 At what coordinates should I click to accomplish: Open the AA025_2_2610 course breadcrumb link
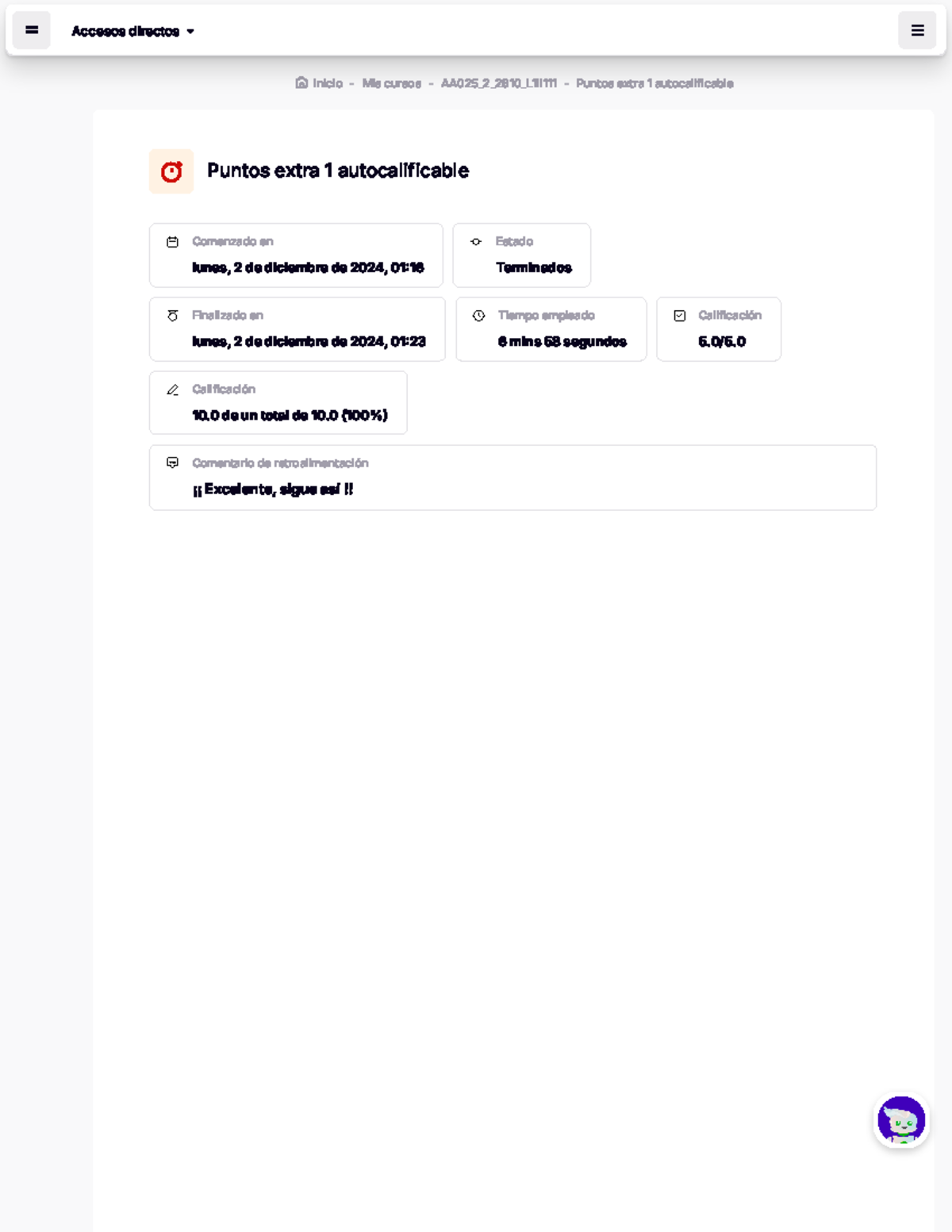click(x=498, y=83)
